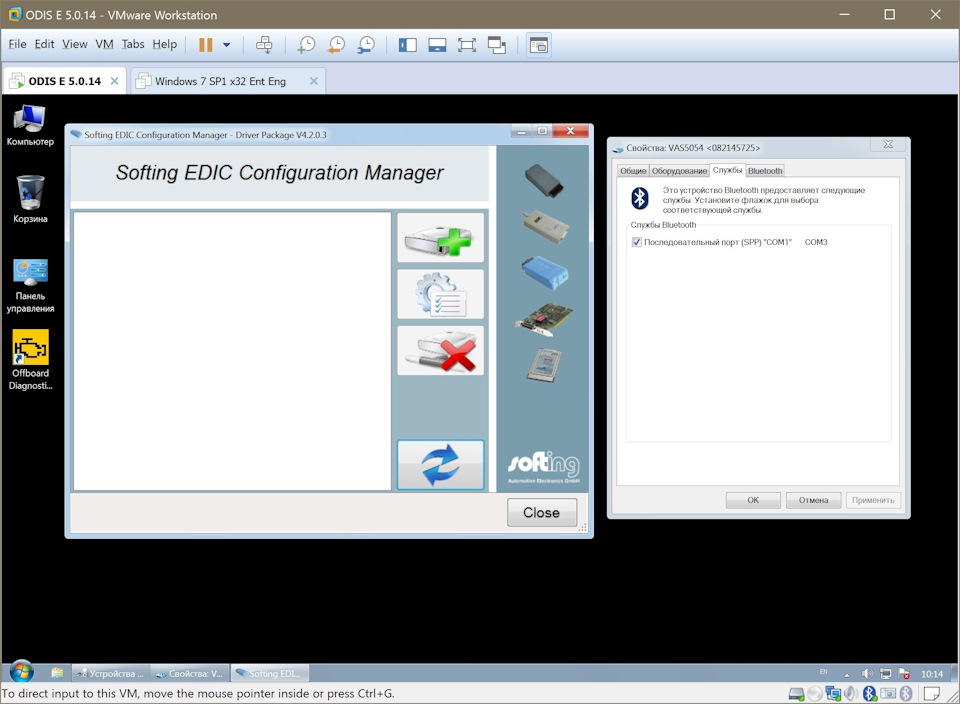Open the View menu

[75, 44]
